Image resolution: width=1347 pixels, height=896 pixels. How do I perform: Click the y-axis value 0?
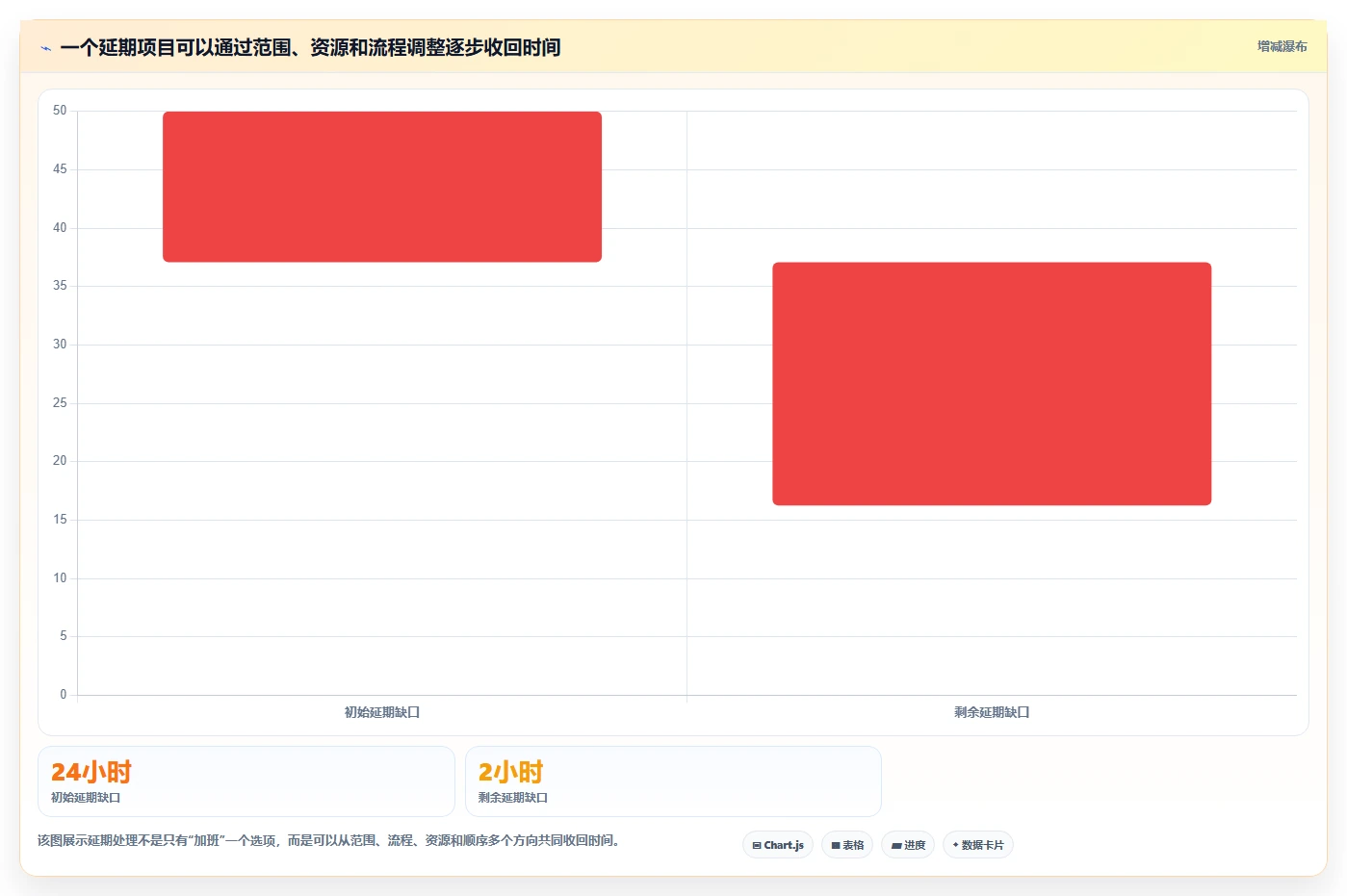pos(64,695)
